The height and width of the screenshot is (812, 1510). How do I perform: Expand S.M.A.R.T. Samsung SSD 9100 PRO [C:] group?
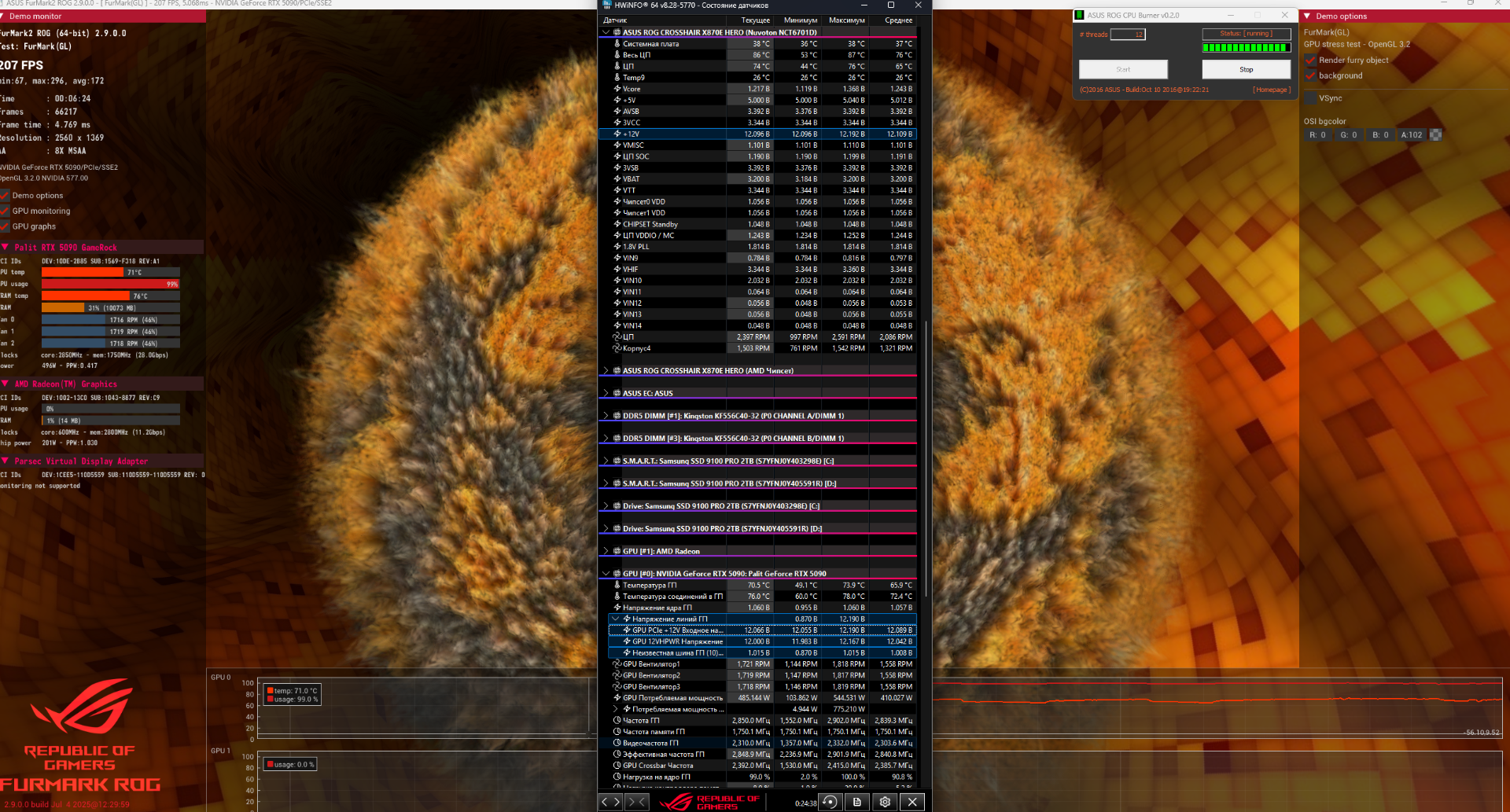pyautogui.click(x=606, y=461)
